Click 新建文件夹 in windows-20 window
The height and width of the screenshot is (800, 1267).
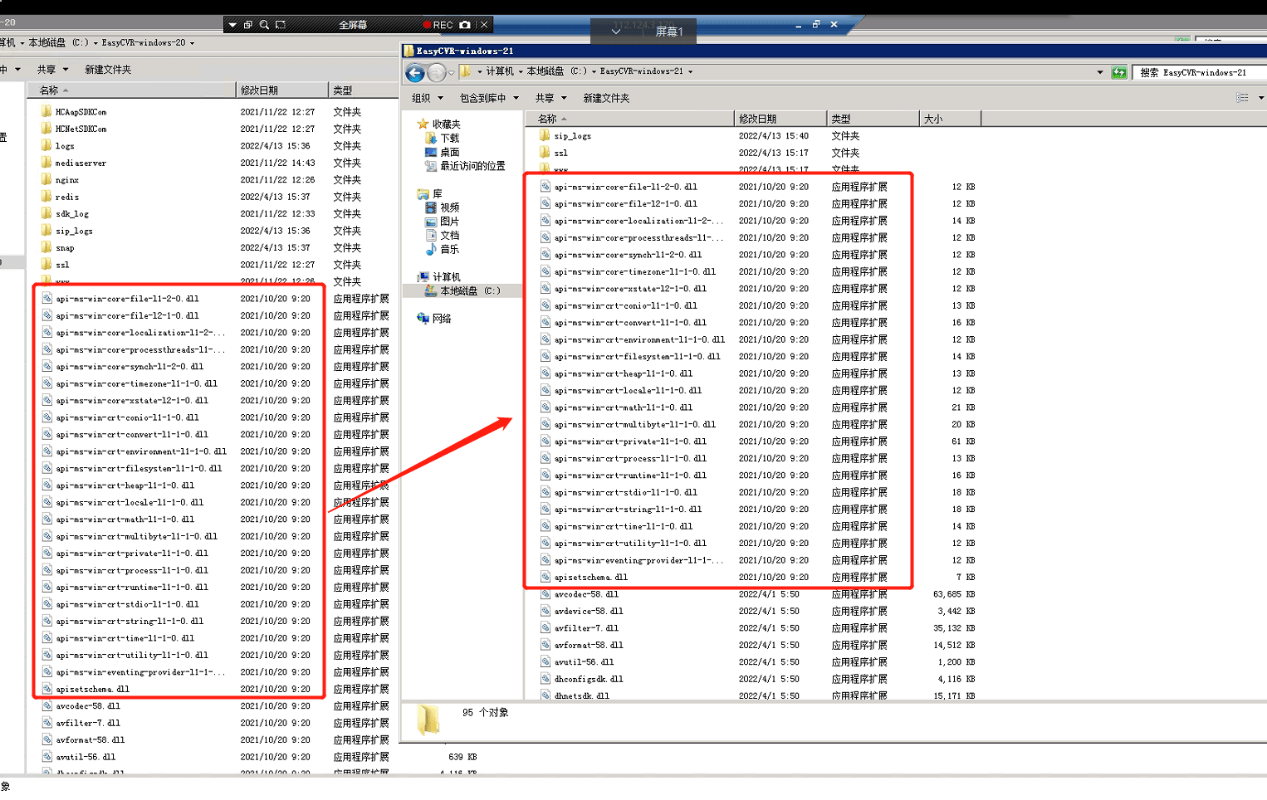point(108,69)
